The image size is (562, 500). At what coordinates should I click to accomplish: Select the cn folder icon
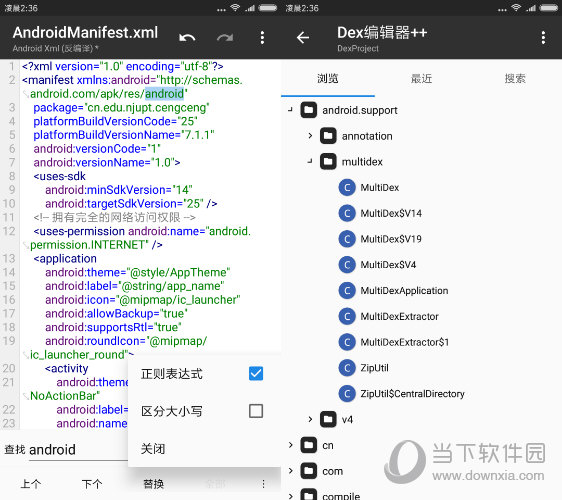(x=309, y=445)
